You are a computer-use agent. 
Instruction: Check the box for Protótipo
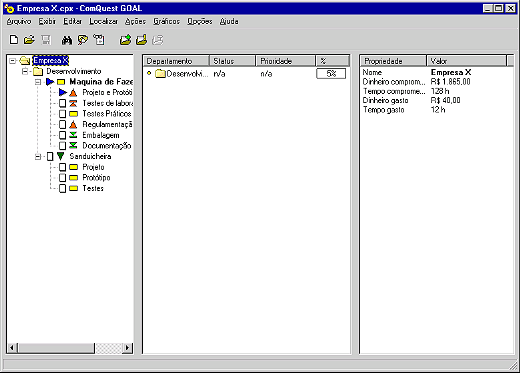coord(62,178)
